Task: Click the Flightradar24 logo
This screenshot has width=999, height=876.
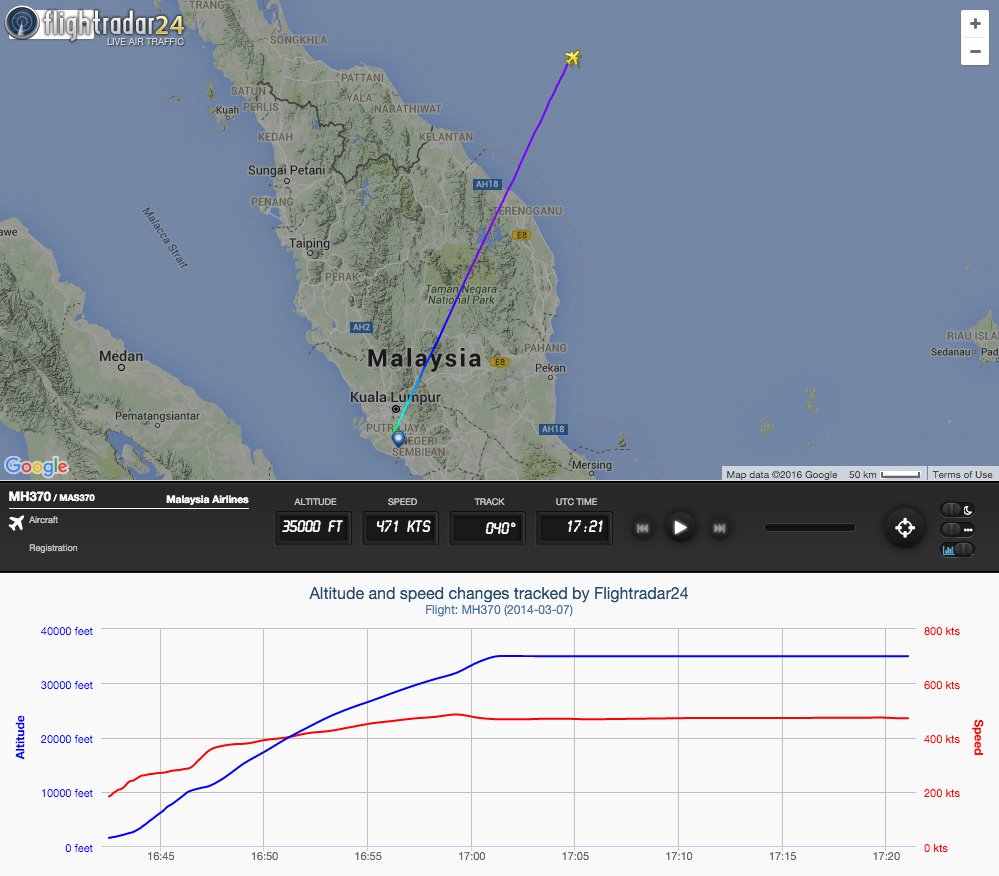Action: [x=94, y=25]
